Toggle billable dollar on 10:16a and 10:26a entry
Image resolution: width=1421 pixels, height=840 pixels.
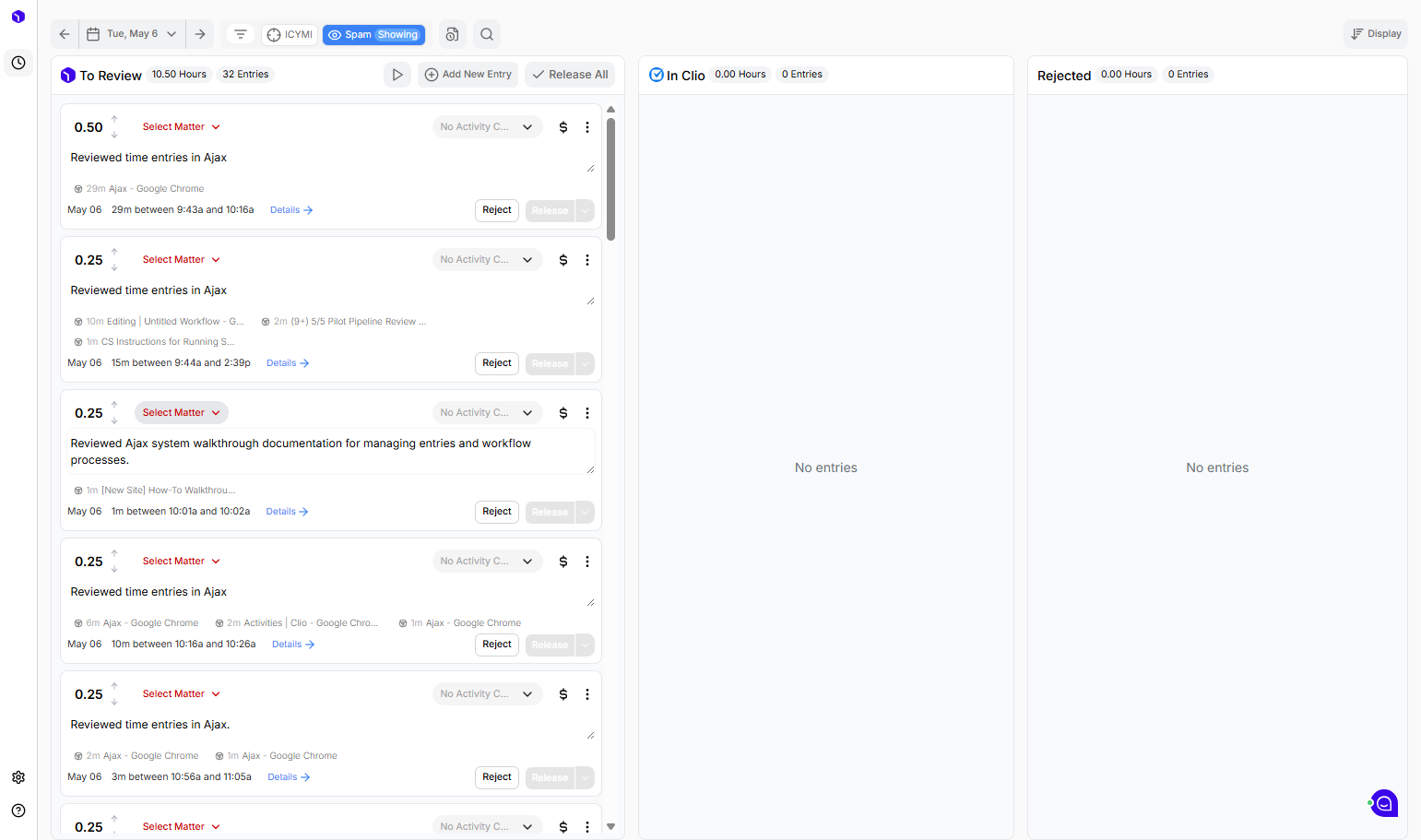pos(563,562)
